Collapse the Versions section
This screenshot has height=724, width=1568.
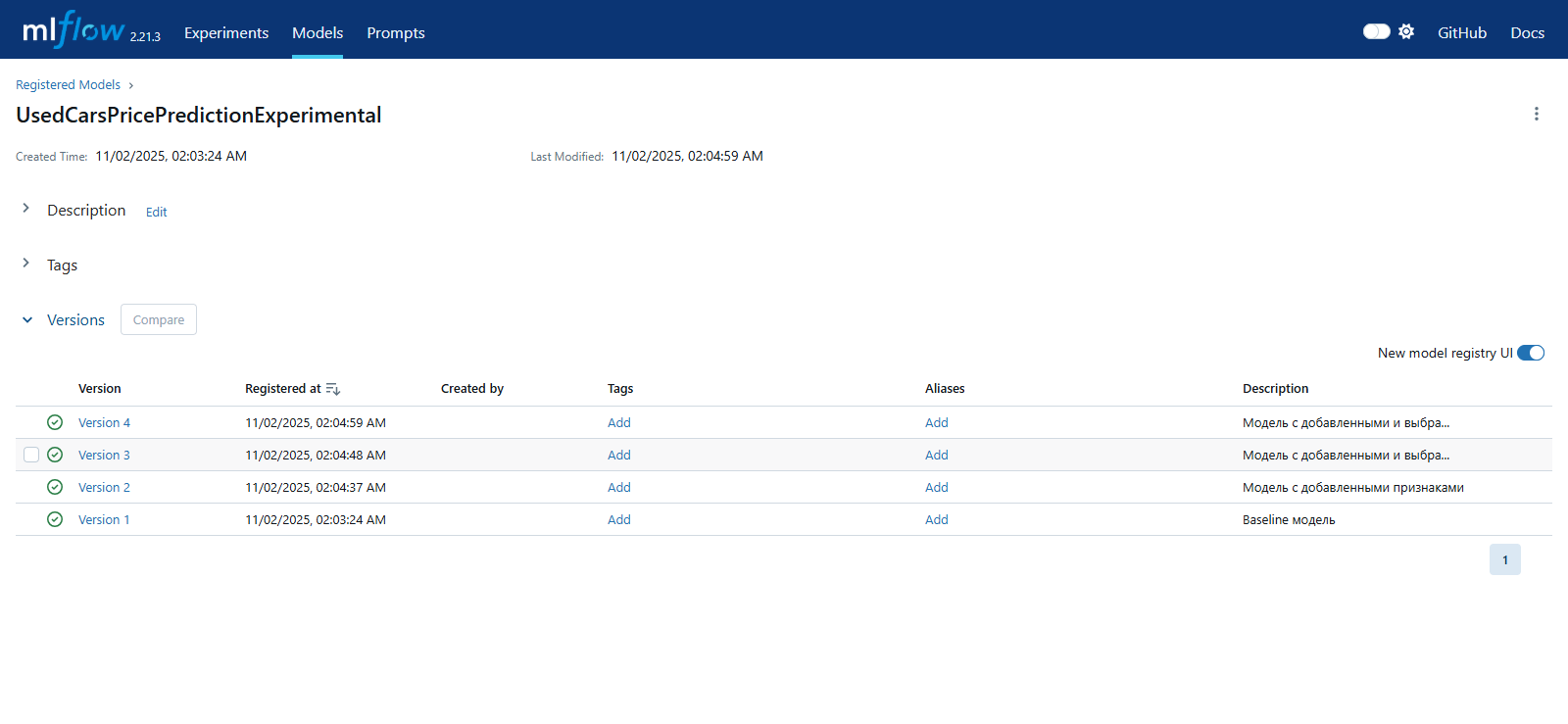pos(27,319)
